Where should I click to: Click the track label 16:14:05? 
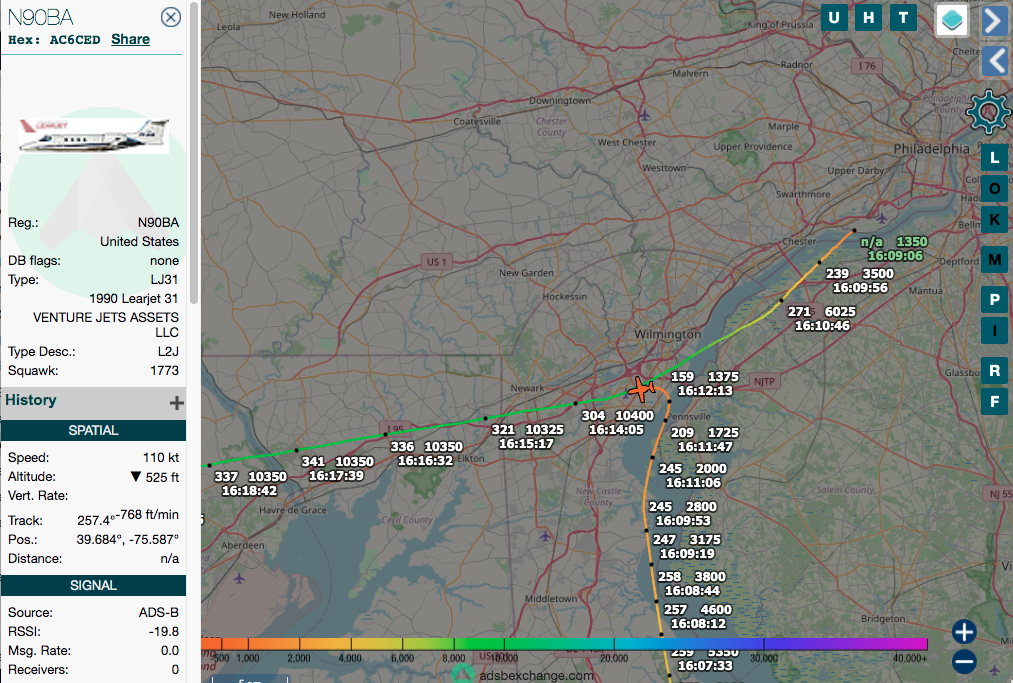tap(616, 430)
